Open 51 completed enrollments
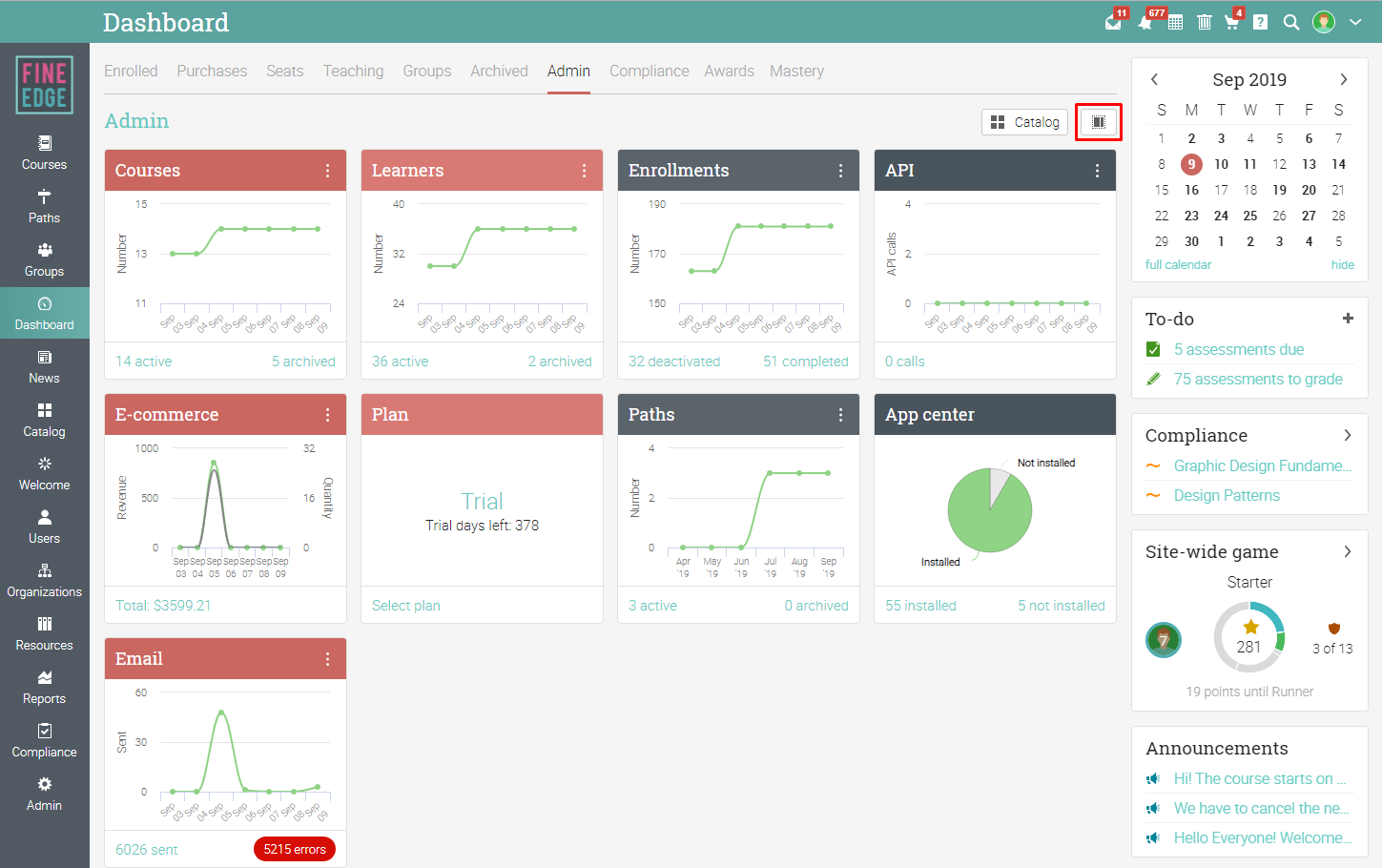This screenshot has width=1382, height=868. (x=806, y=362)
